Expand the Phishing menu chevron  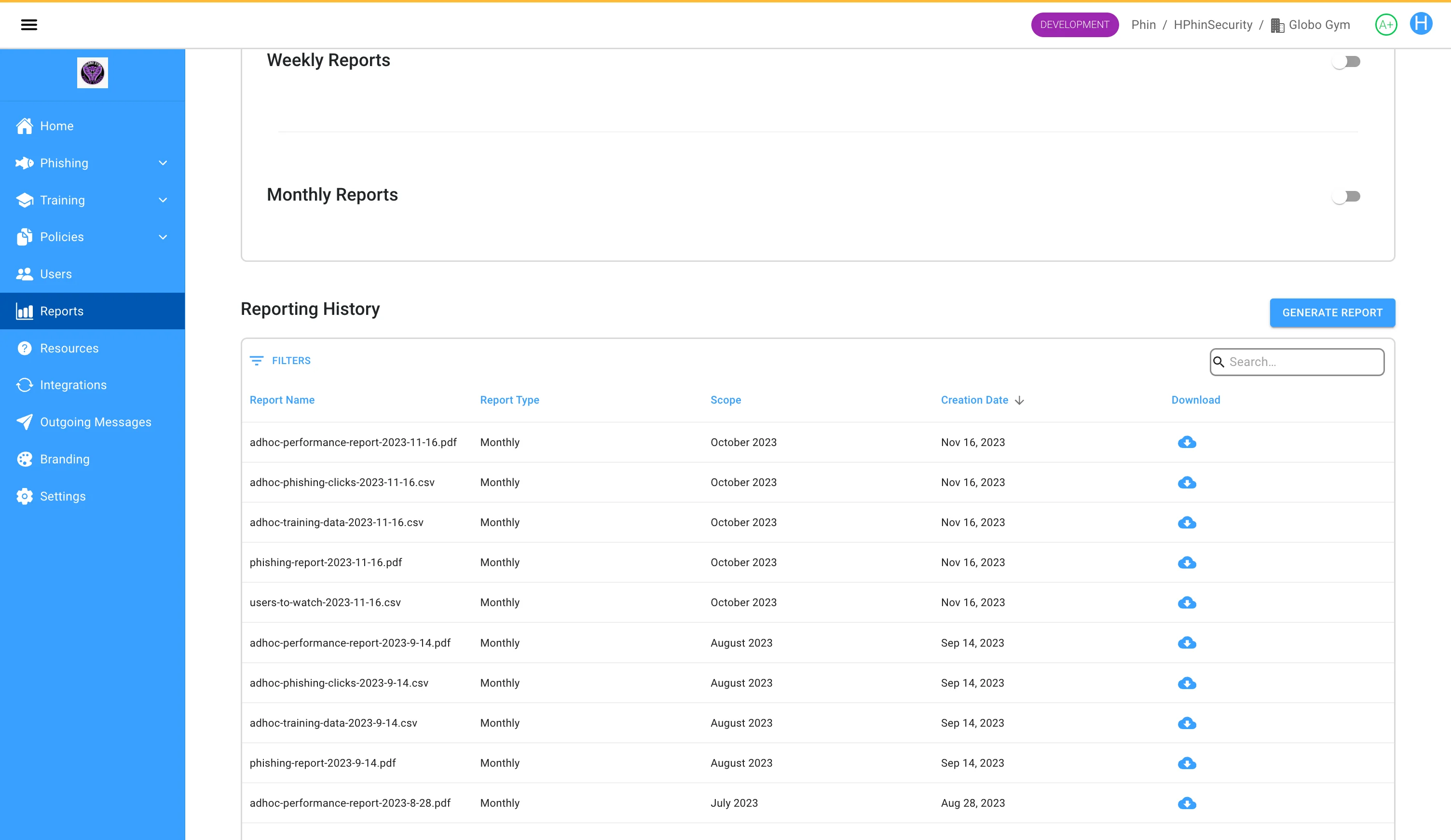pos(163,163)
